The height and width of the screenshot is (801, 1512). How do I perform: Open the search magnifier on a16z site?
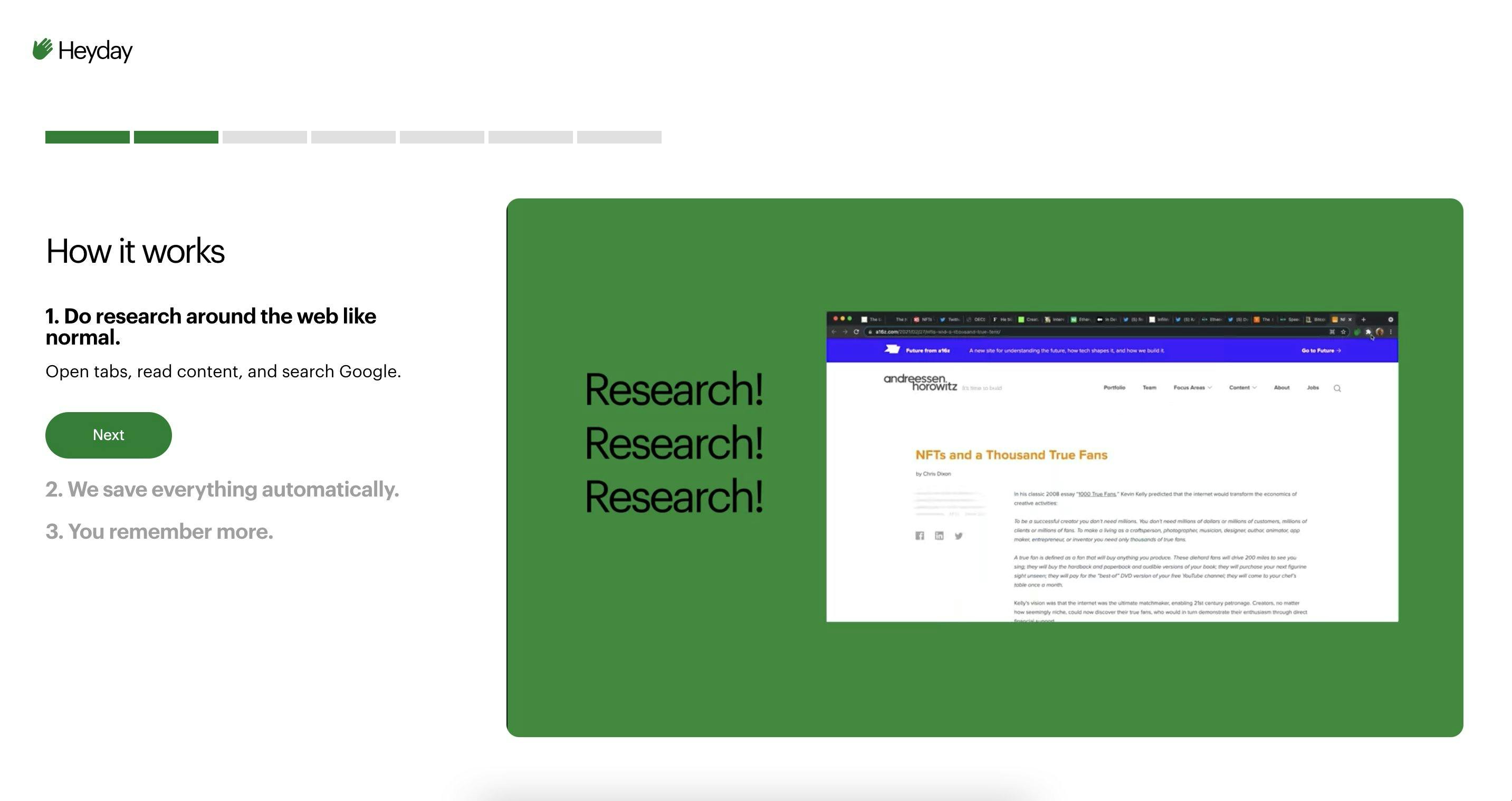[1337, 388]
